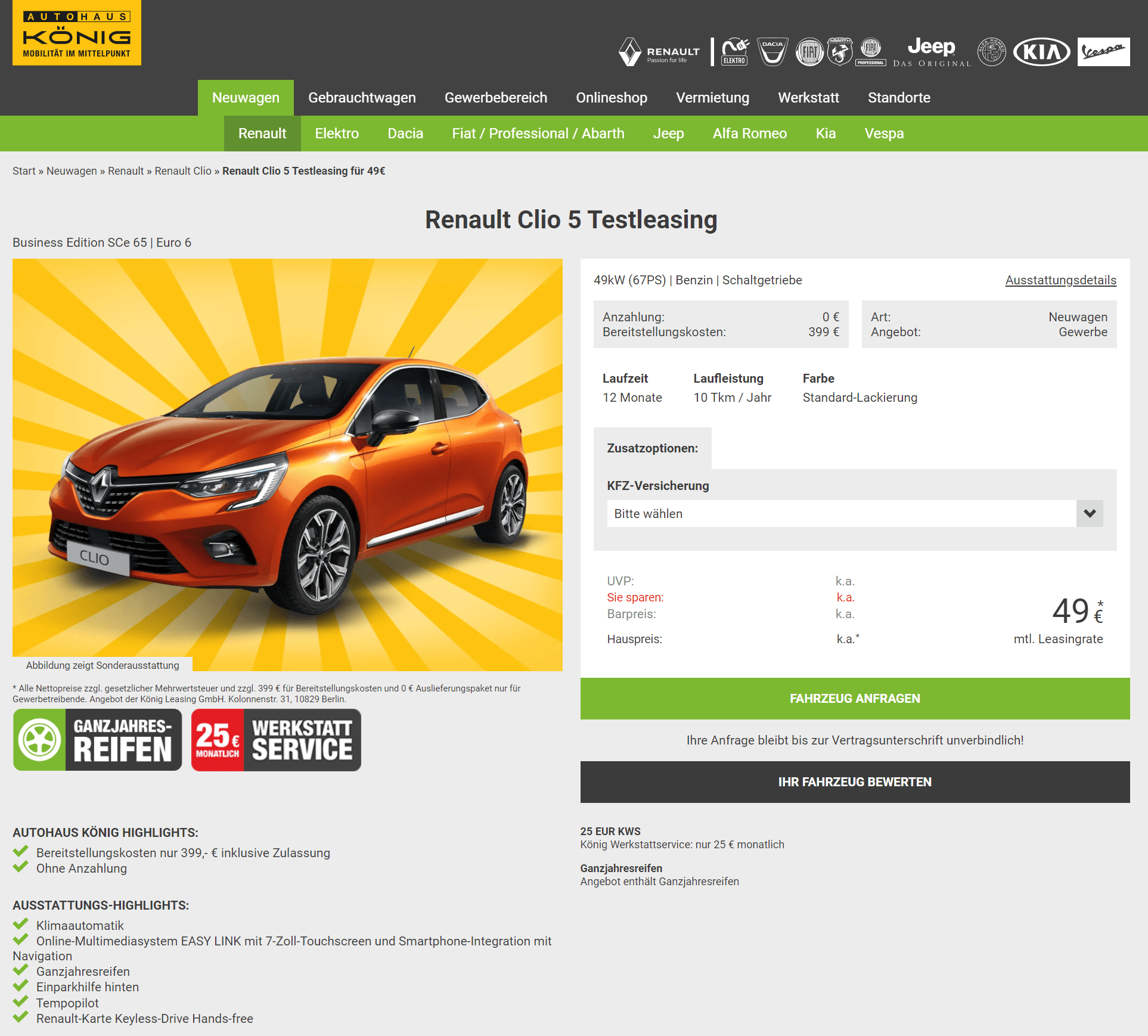
Task: Click the Jeep Das Original logo
Action: [x=932, y=52]
